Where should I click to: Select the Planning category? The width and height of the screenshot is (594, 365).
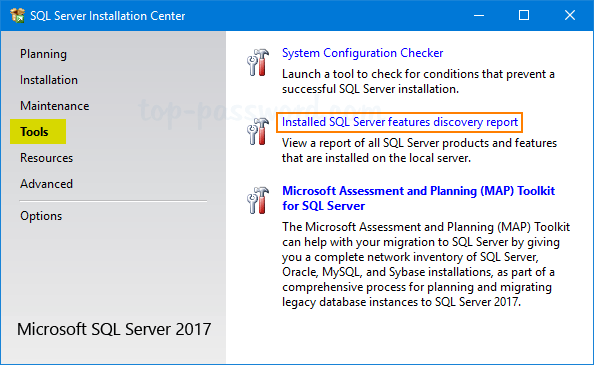43,54
